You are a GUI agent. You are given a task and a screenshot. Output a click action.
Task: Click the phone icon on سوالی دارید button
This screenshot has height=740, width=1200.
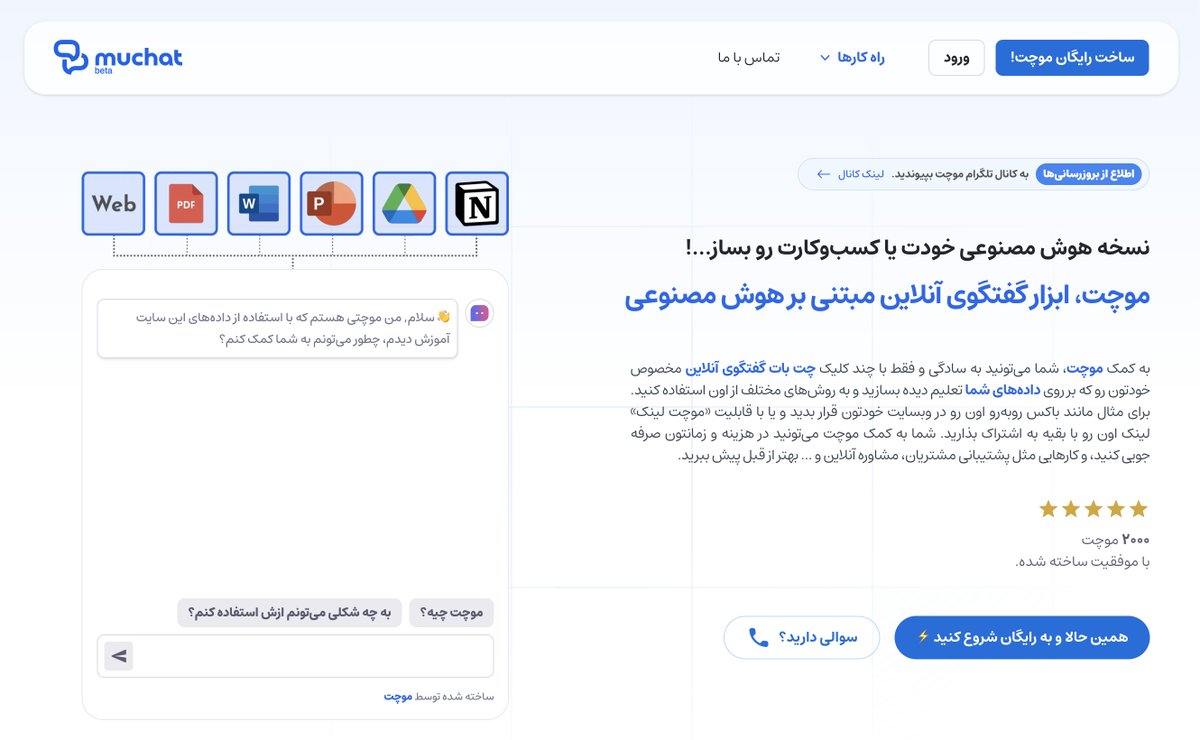point(759,637)
